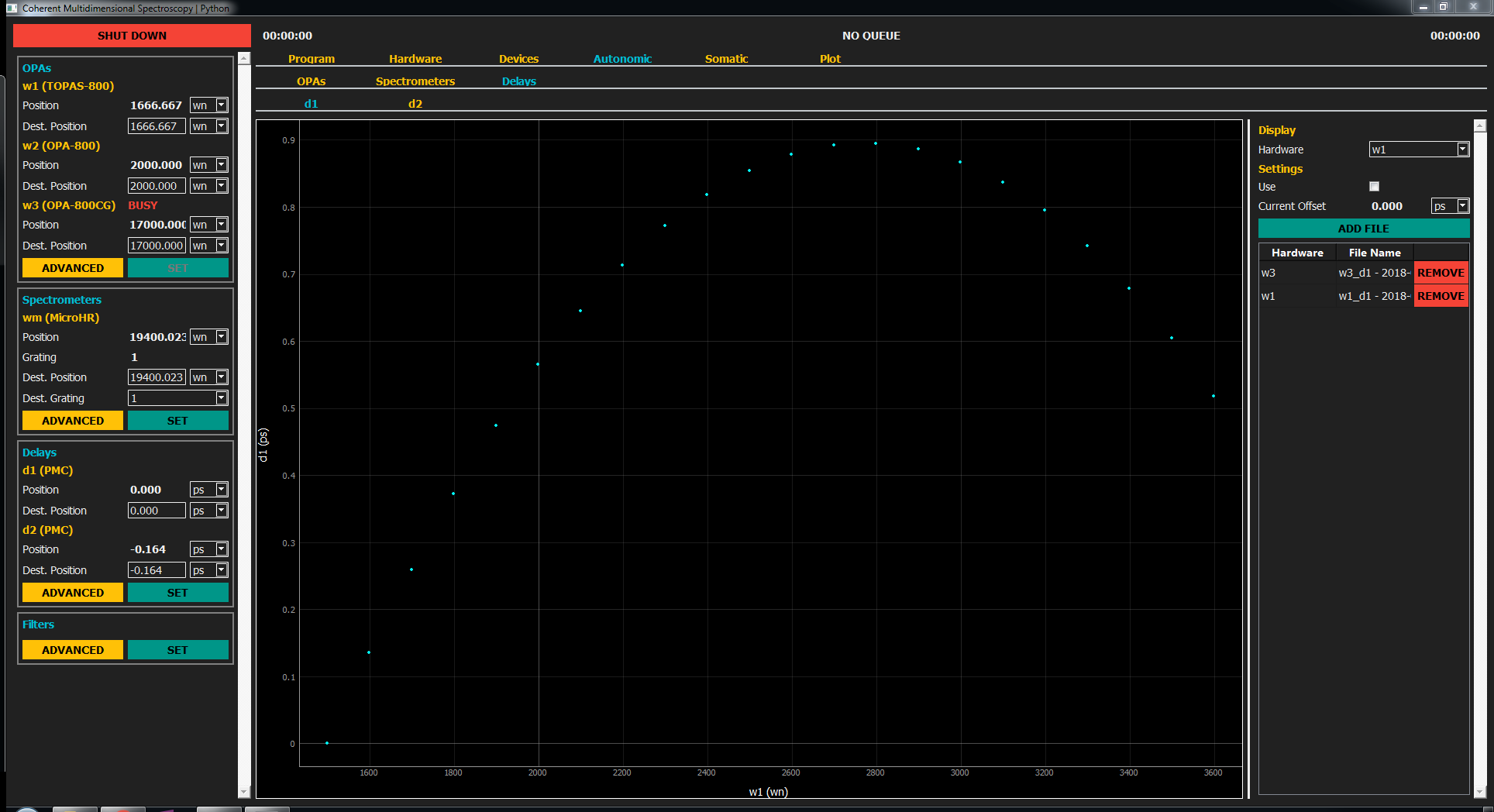
Task: Open ADVANCED settings for OPAs
Action: 73,268
